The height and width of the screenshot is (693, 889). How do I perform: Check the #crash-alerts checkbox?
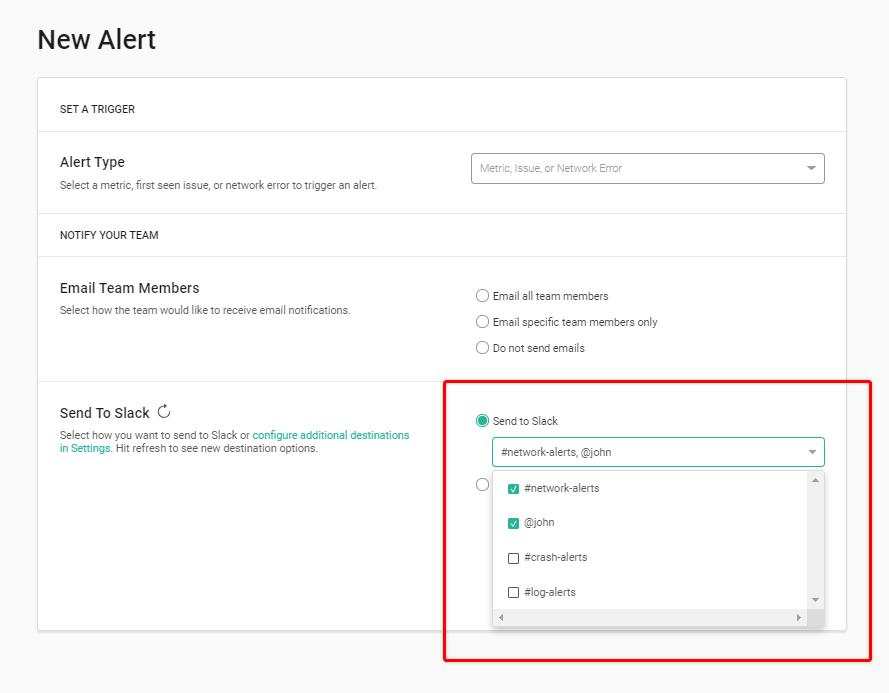[513, 558]
